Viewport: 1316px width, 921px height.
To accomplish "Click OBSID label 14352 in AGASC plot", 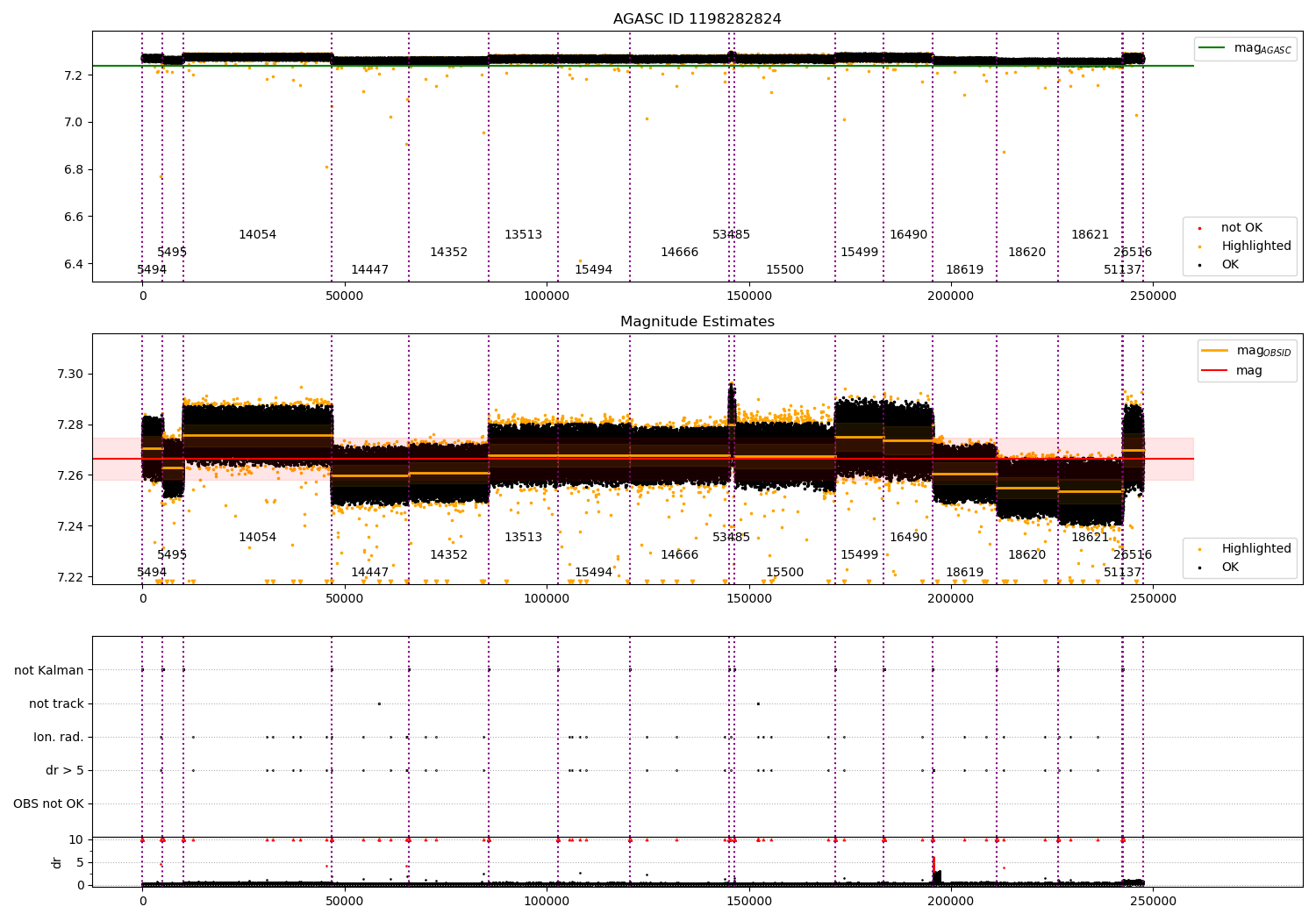I will click(x=448, y=253).
